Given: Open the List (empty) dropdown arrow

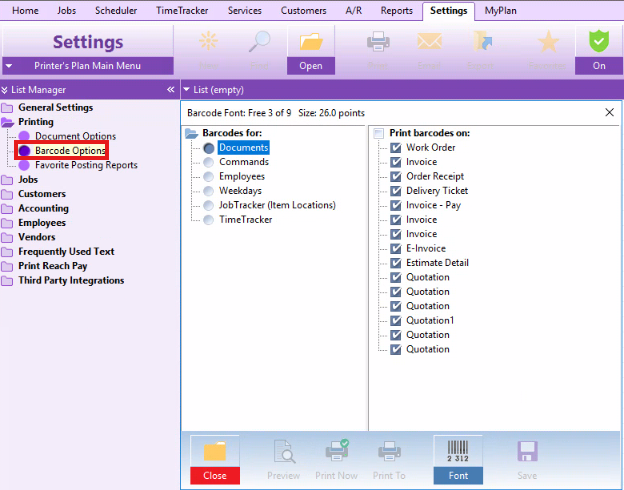Looking at the screenshot, I should (186, 90).
